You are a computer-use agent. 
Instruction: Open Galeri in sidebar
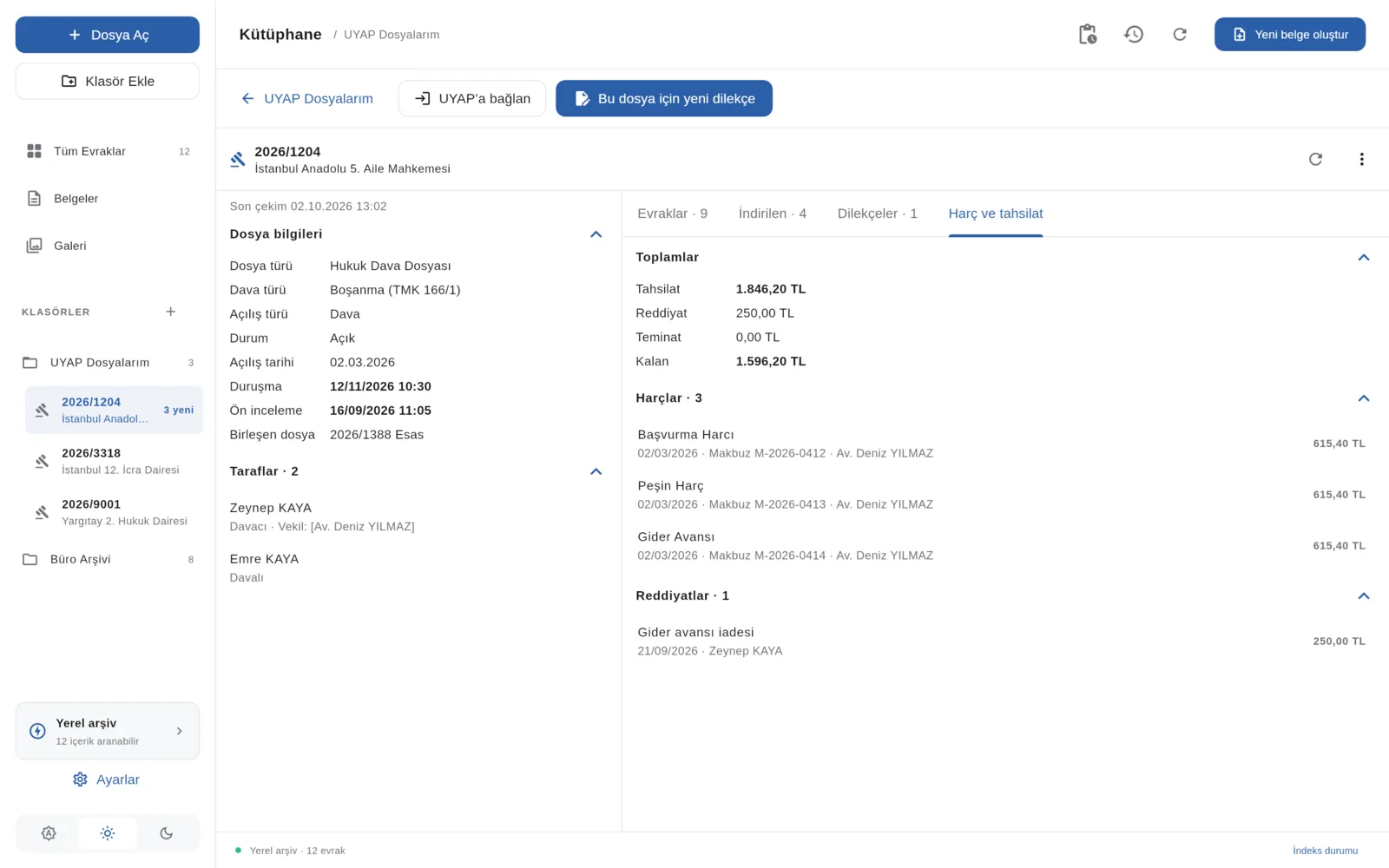[x=108, y=246]
